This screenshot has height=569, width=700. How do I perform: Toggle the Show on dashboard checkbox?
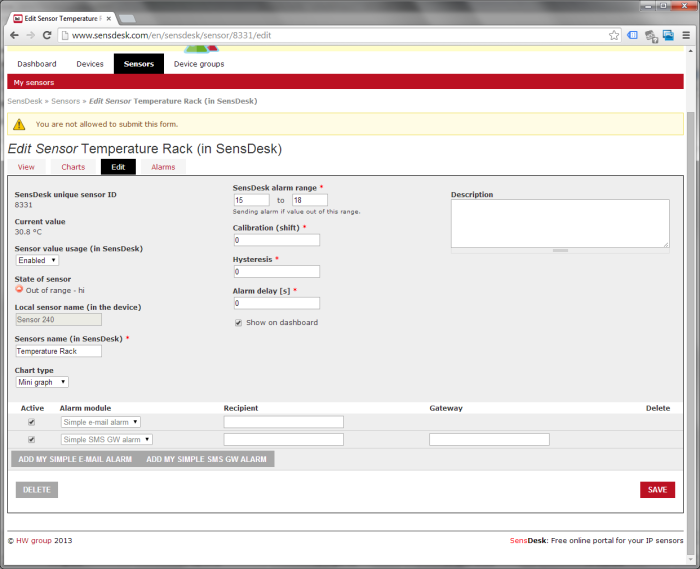(x=238, y=323)
